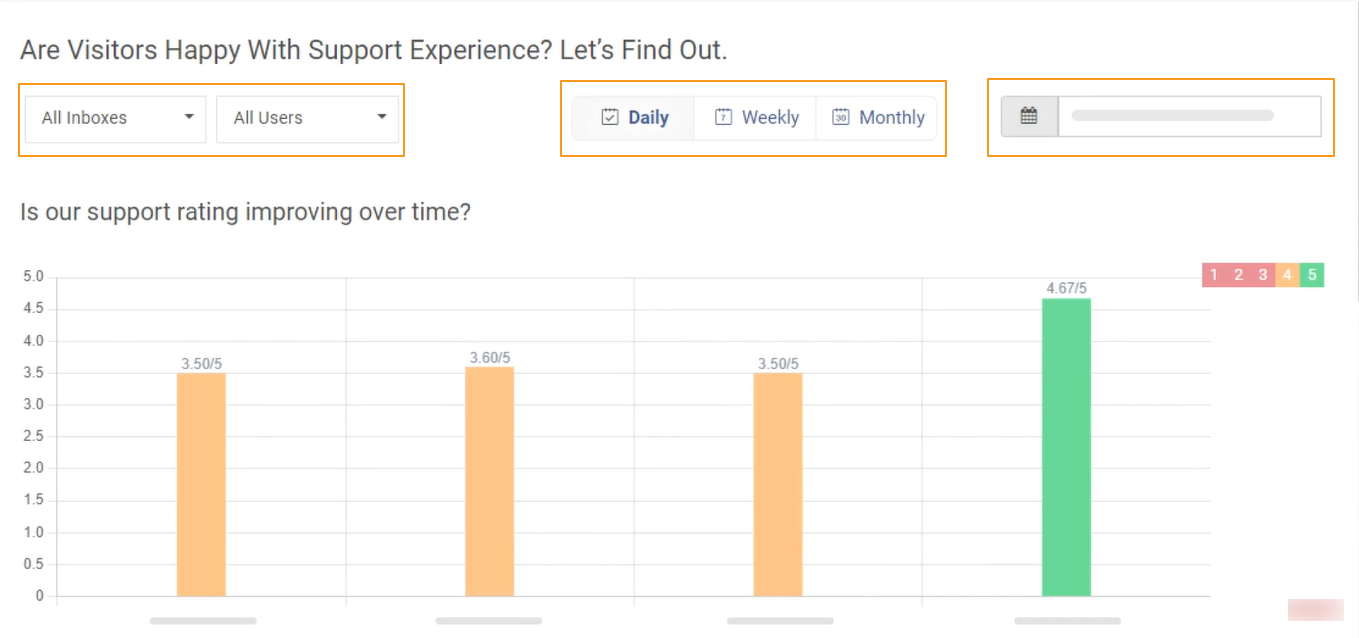This screenshot has height=638, width=1359.
Task: Select the Monthly view tab
Action: point(877,118)
